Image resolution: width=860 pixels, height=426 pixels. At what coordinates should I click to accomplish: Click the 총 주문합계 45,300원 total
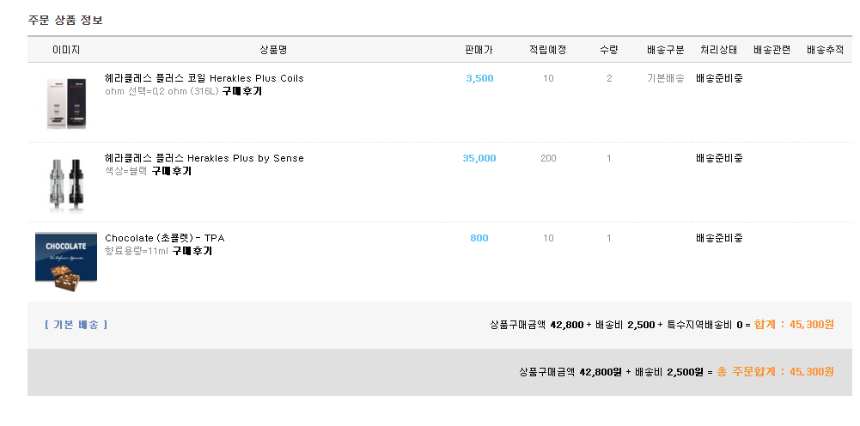click(x=776, y=371)
